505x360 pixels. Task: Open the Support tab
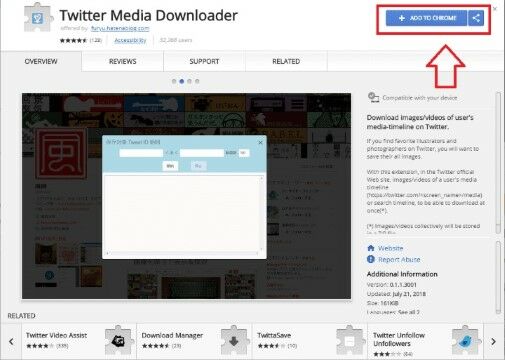click(x=204, y=61)
